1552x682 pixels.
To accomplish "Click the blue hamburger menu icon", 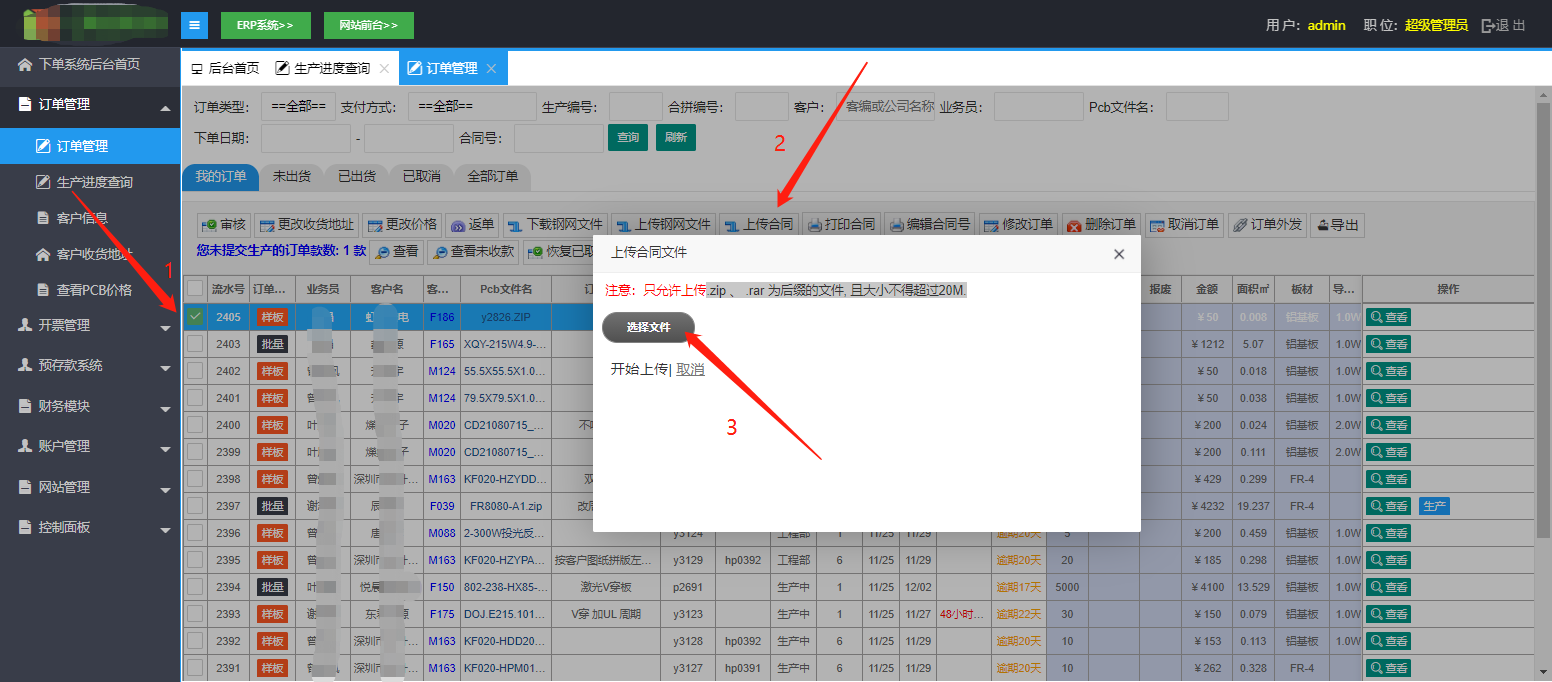I will pyautogui.click(x=194, y=25).
